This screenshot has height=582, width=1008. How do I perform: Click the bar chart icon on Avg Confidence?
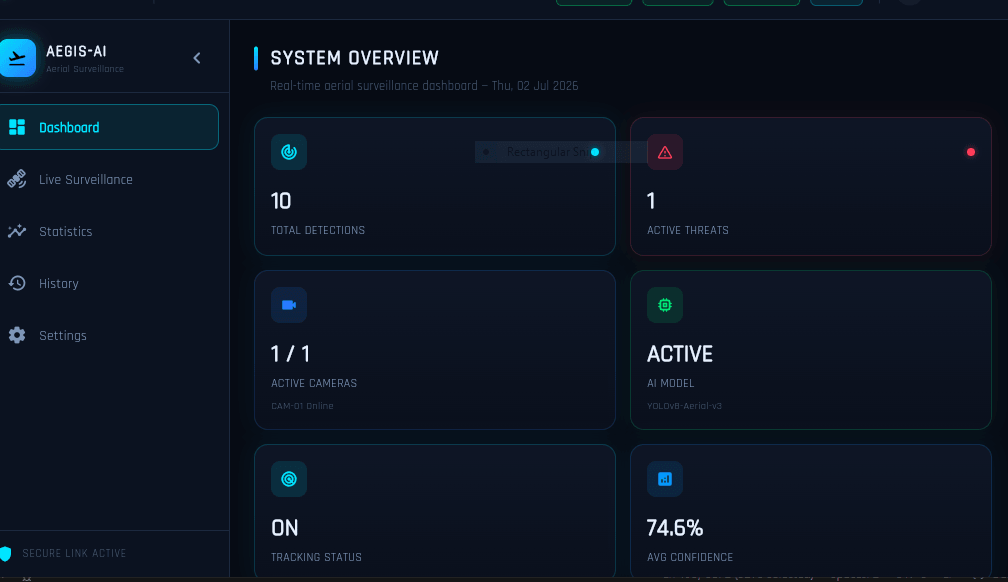point(665,479)
